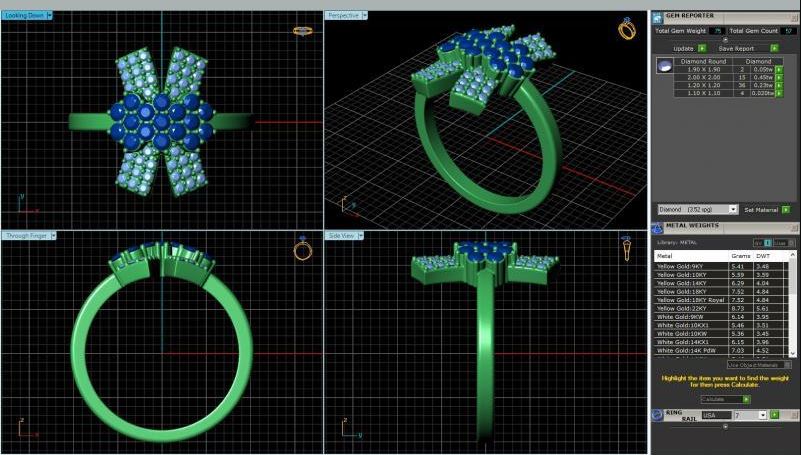Click the Gem Reporter panel icon
Image resolution: width=801 pixels, height=455 pixels.
click(657, 16)
